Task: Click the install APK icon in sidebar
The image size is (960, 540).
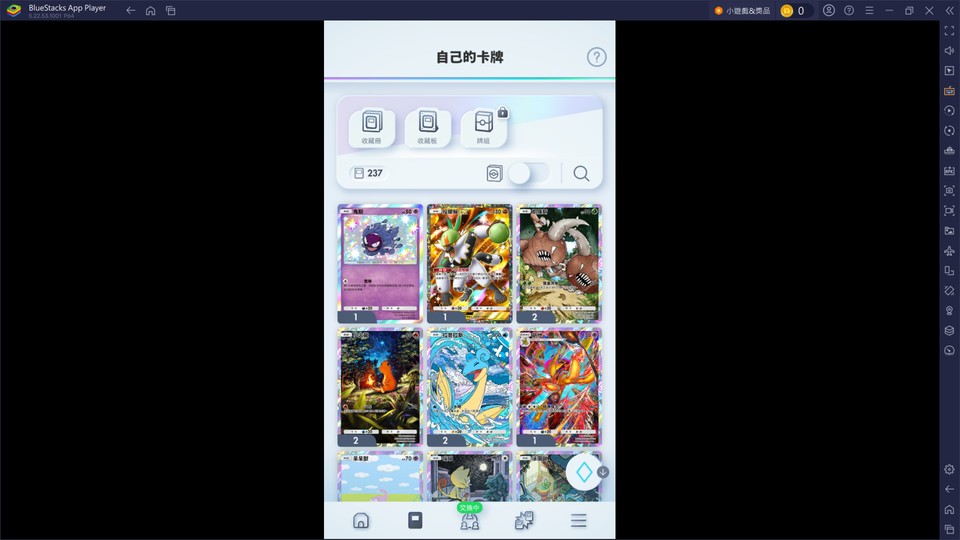Action: point(949,171)
